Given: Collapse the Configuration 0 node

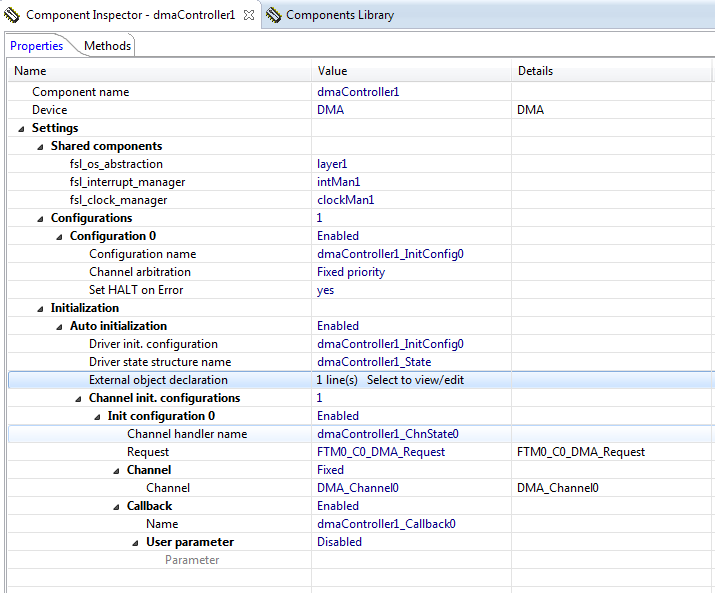Looking at the screenshot, I should [x=61, y=236].
